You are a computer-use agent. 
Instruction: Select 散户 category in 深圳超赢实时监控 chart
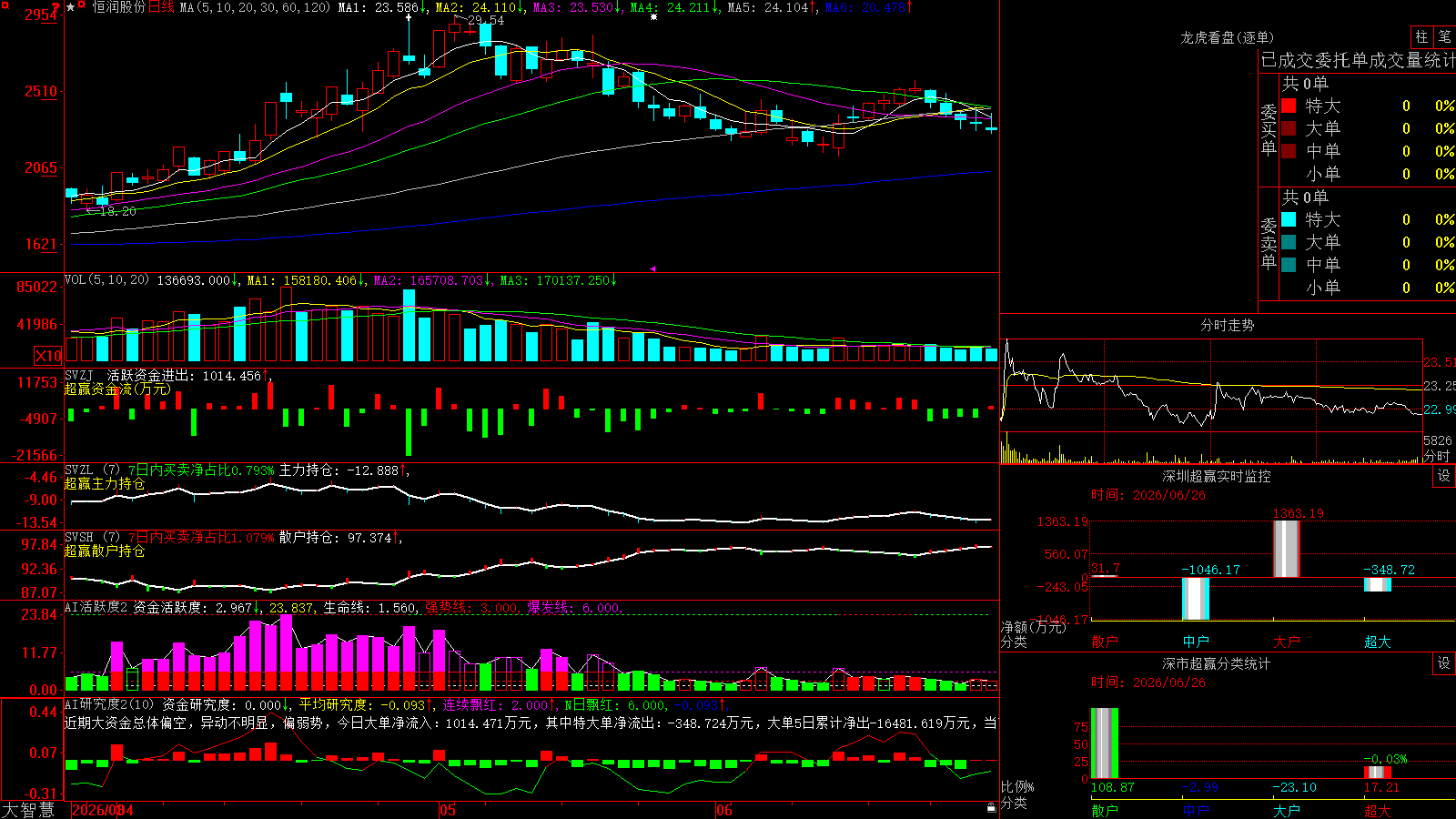pyautogui.click(x=1105, y=642)
